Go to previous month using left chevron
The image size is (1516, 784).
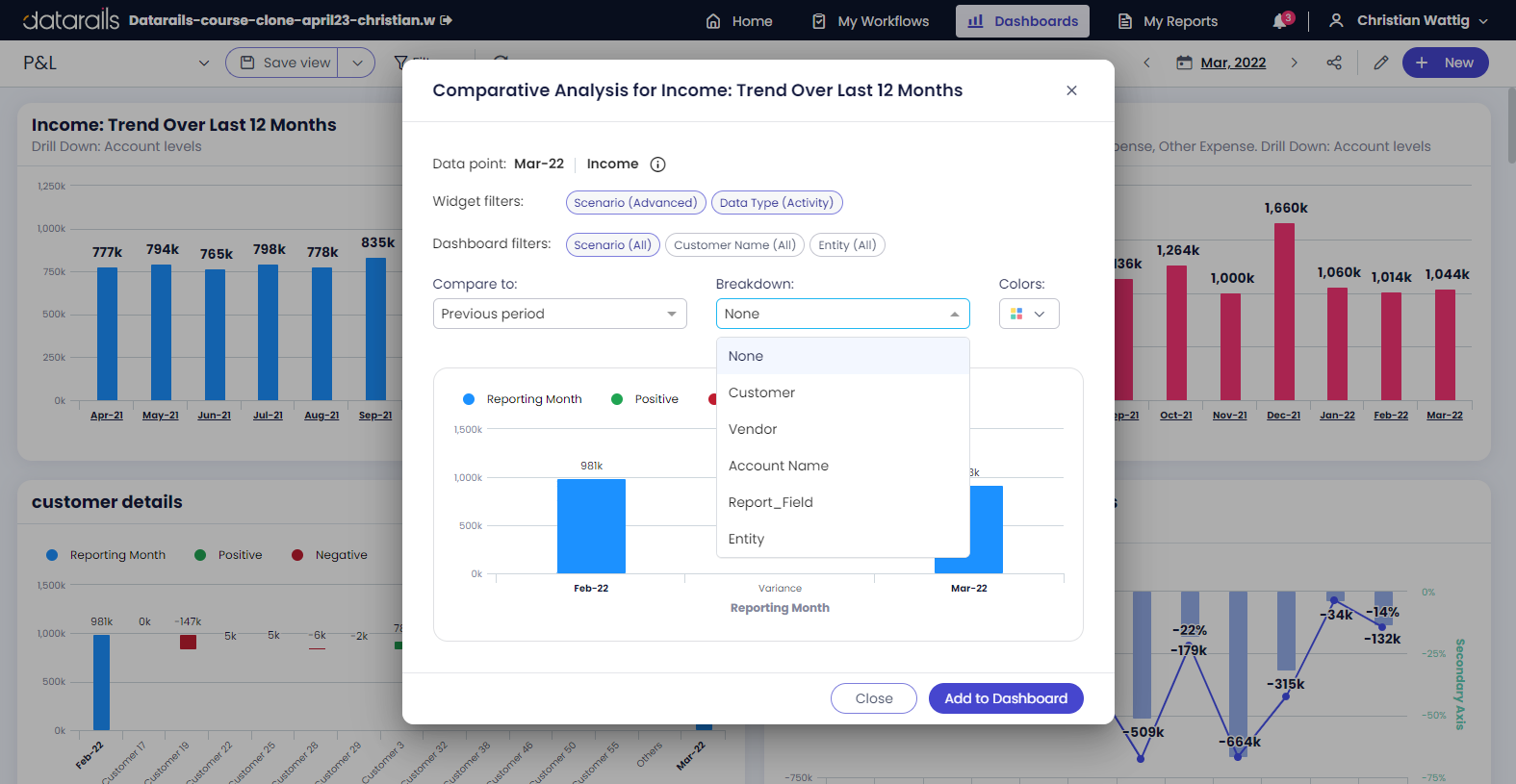(1146, 63)
